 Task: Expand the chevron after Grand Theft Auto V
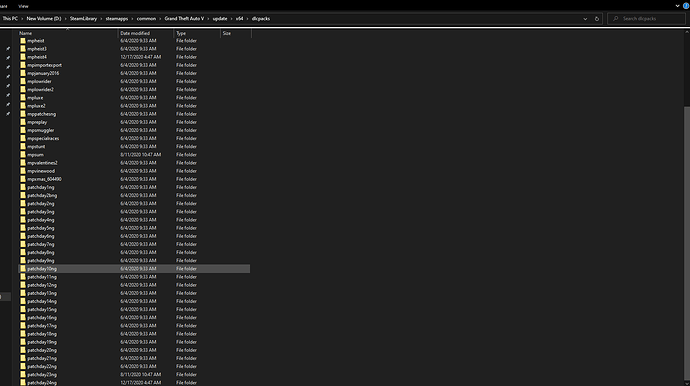[x=209, y=18]
